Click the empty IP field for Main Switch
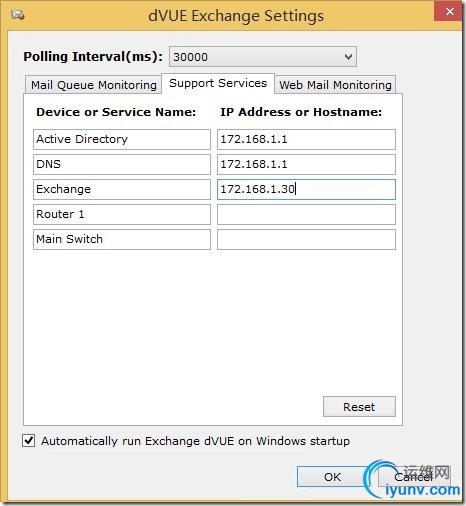Image resolution: width=466 pixels, height=506 pixels. pos(306,239)
